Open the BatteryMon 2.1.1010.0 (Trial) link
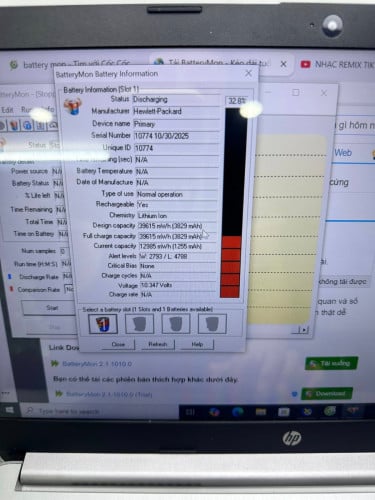Viewport: 375px width, 500px height. pos(109,394)
